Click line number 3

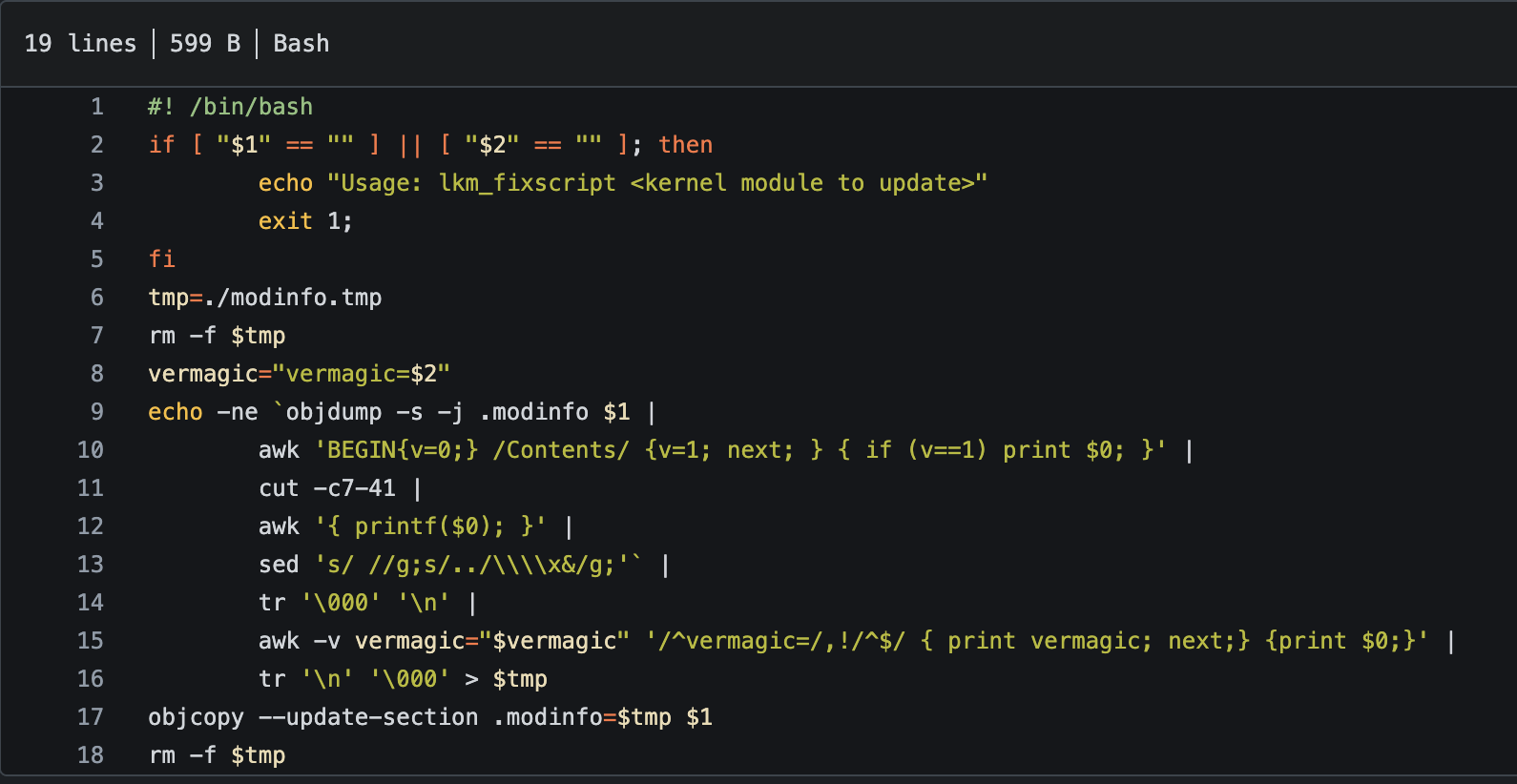97,183
